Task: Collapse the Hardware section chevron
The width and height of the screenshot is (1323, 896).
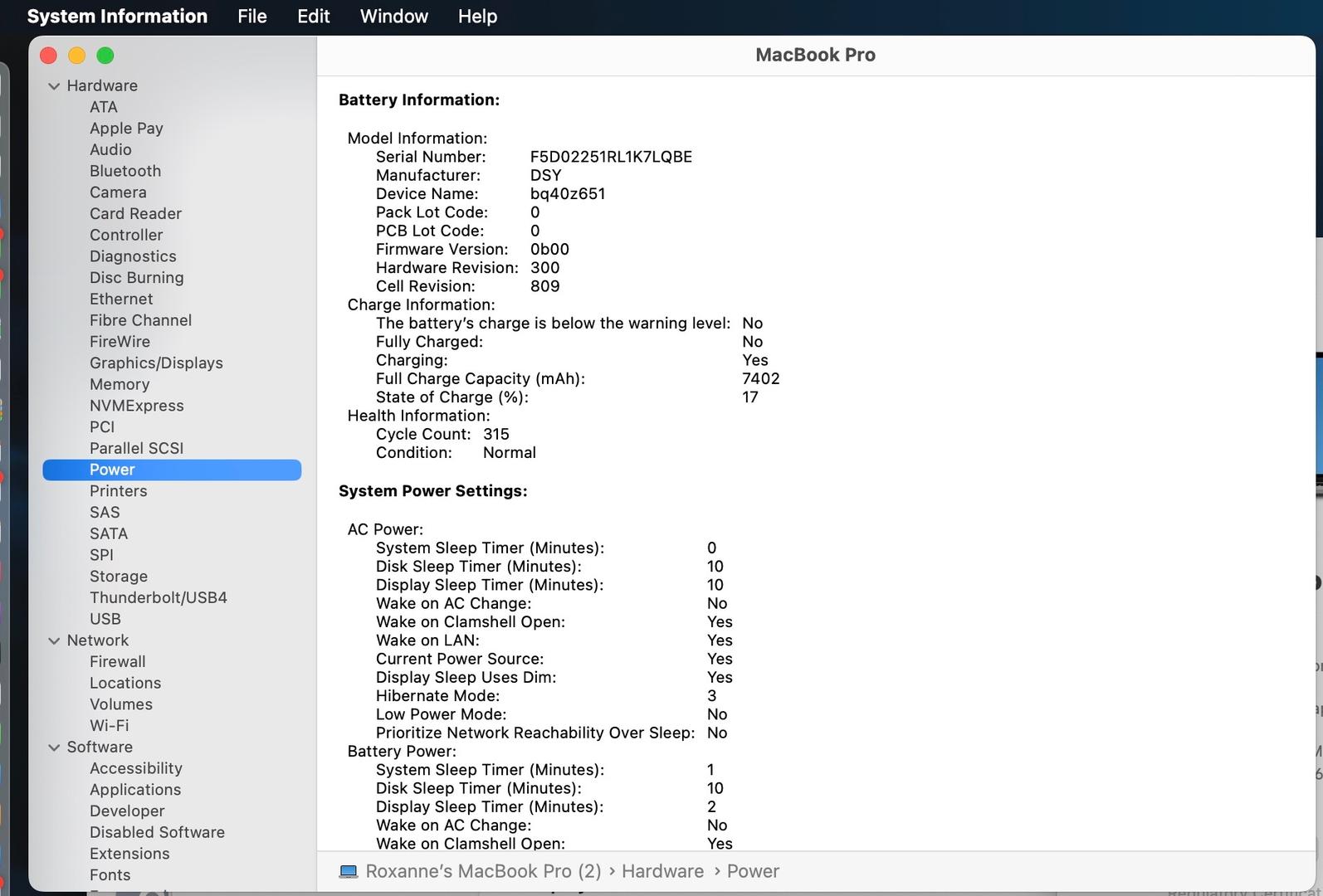Action: click(54, 85)
